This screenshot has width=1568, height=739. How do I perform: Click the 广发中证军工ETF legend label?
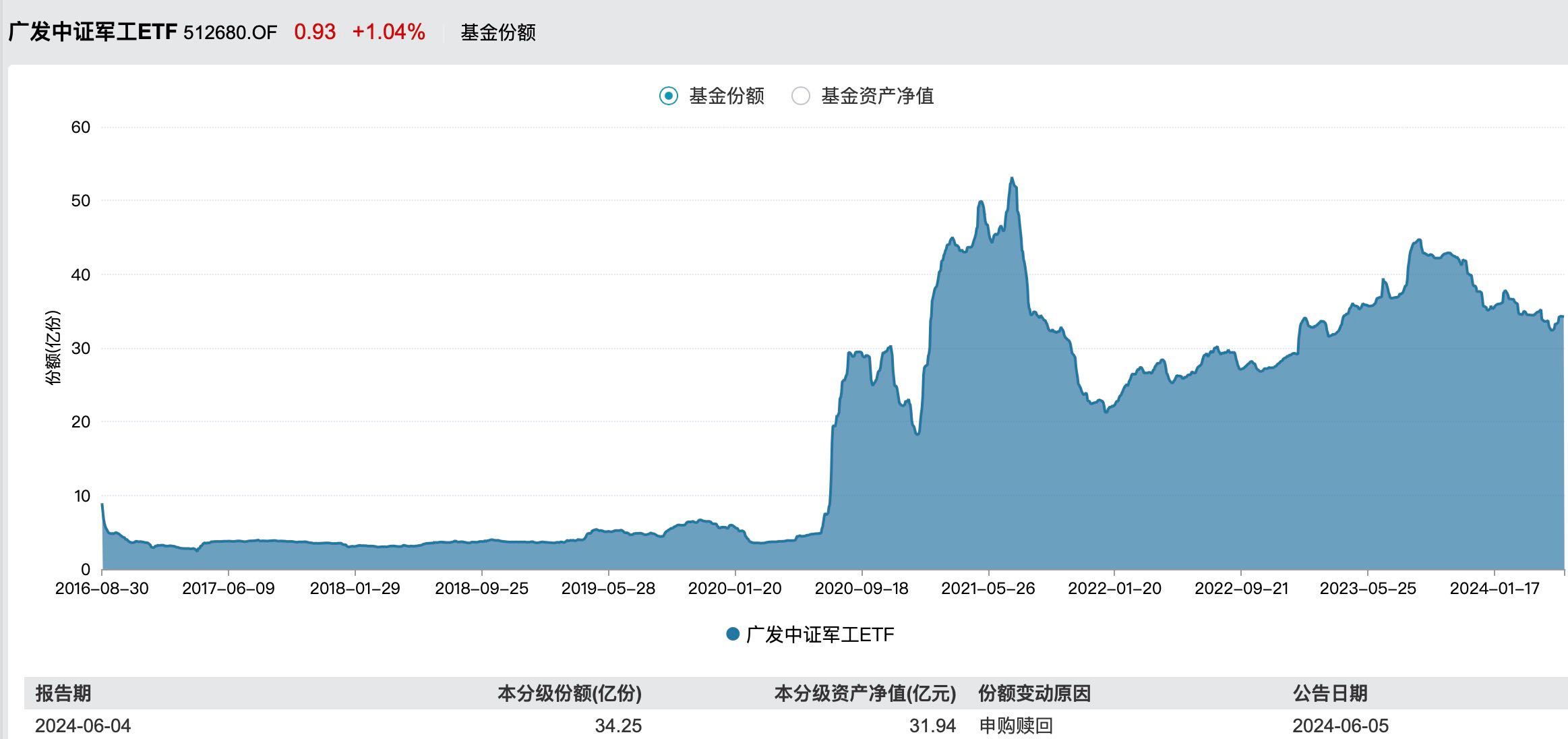[820, 634]
